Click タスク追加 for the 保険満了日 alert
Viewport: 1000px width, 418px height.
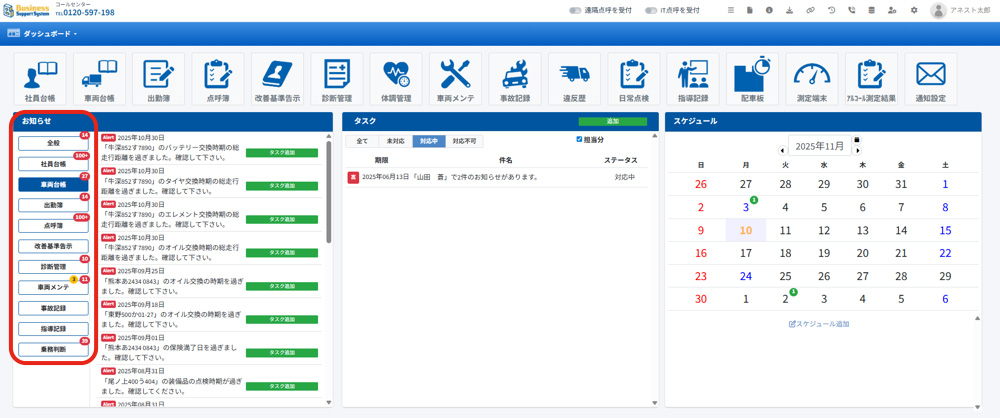pos(281,352)
